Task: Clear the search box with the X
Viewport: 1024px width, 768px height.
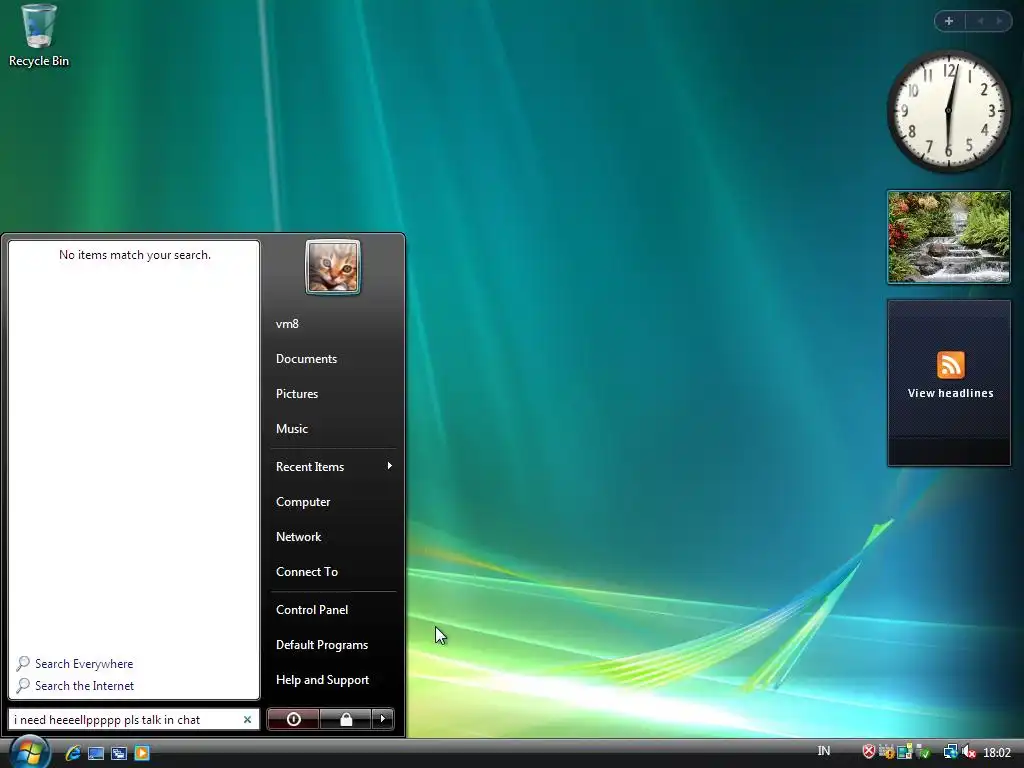Action: coord(248,720)
